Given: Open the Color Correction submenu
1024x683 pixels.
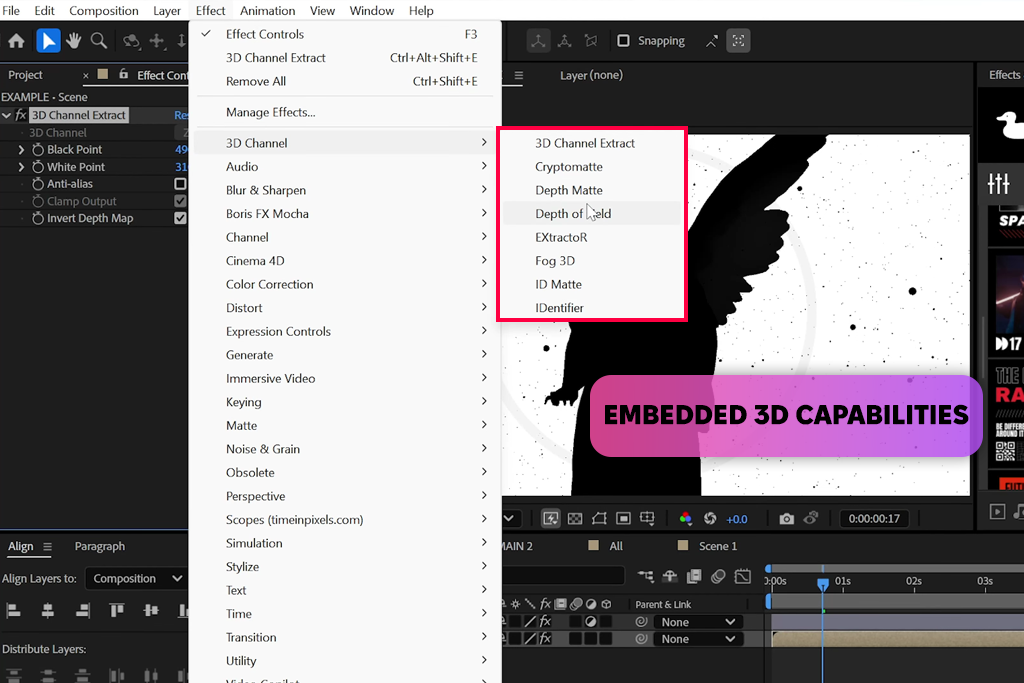Looking at the screenshot, I should pos(344,284).
